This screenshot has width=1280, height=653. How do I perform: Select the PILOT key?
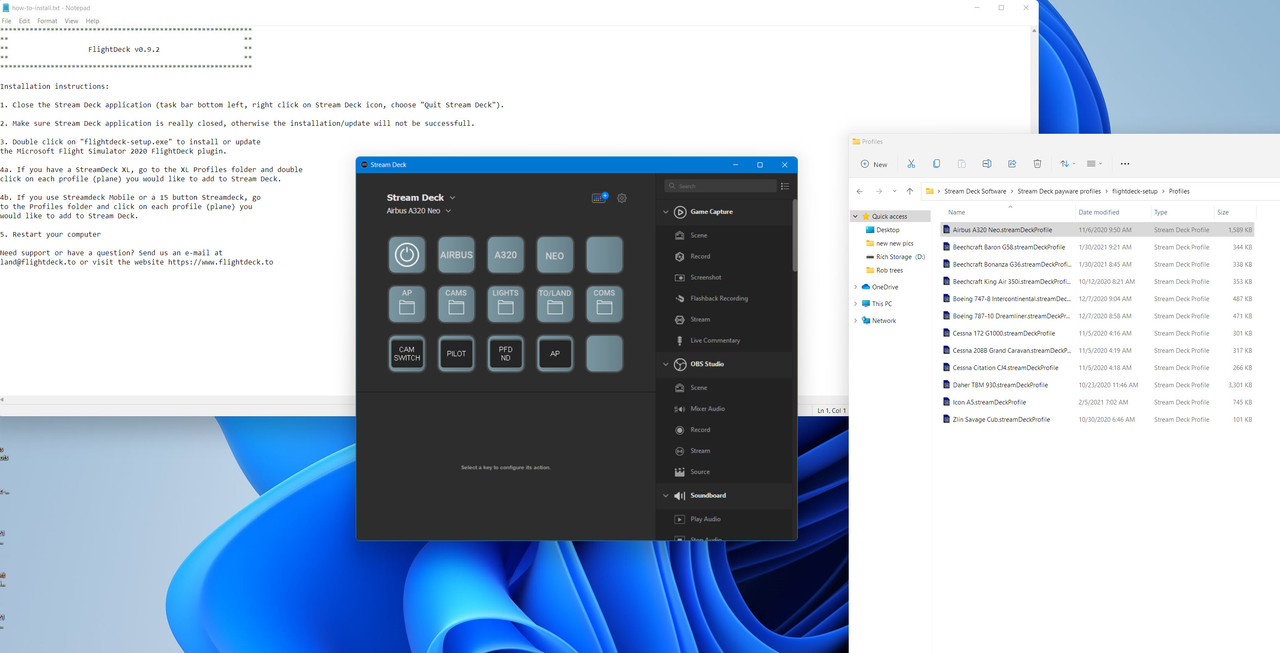(x=456, y=353)
